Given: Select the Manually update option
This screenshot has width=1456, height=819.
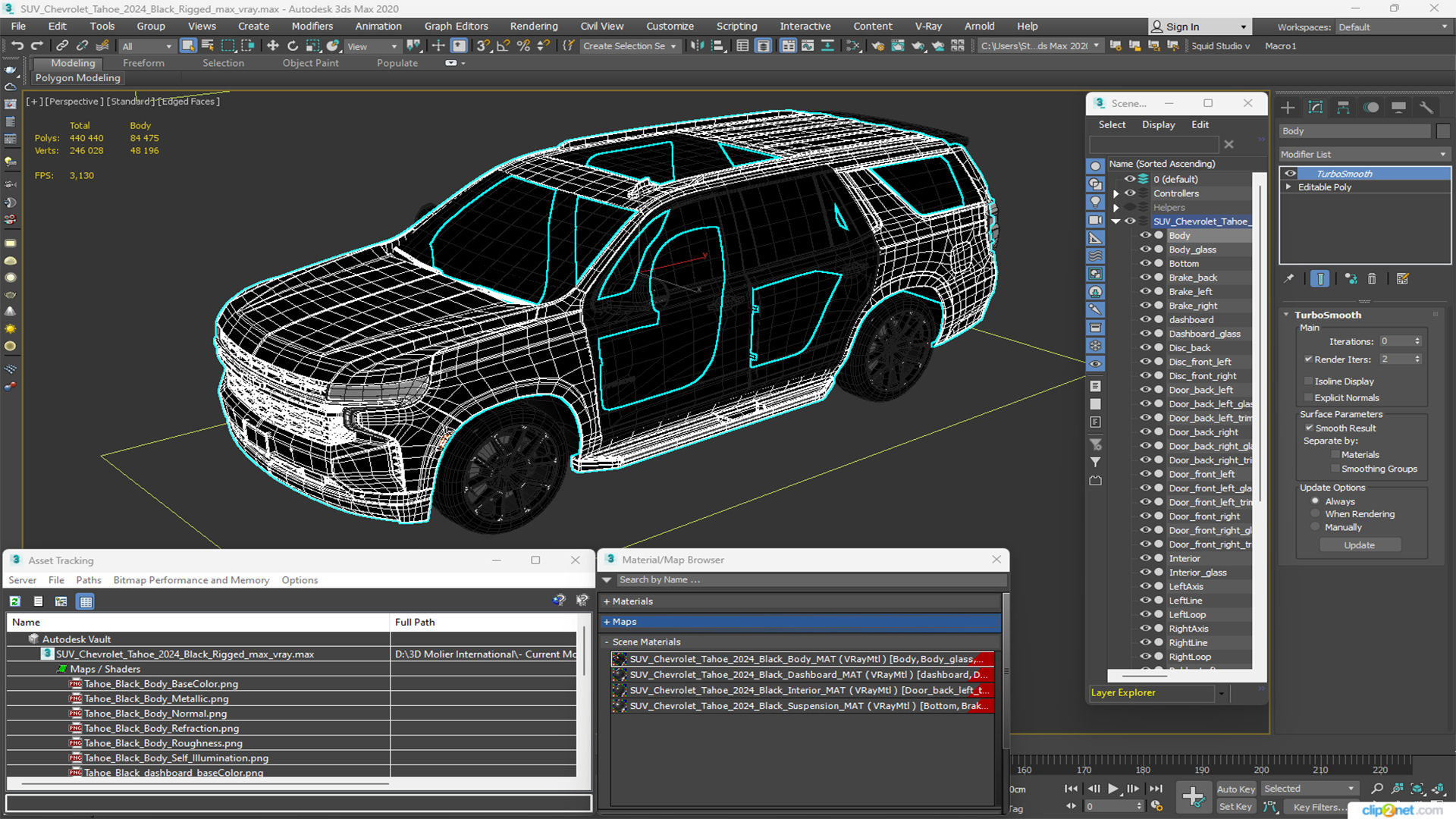Looking at the screenshot, I should pos(1316,528).
